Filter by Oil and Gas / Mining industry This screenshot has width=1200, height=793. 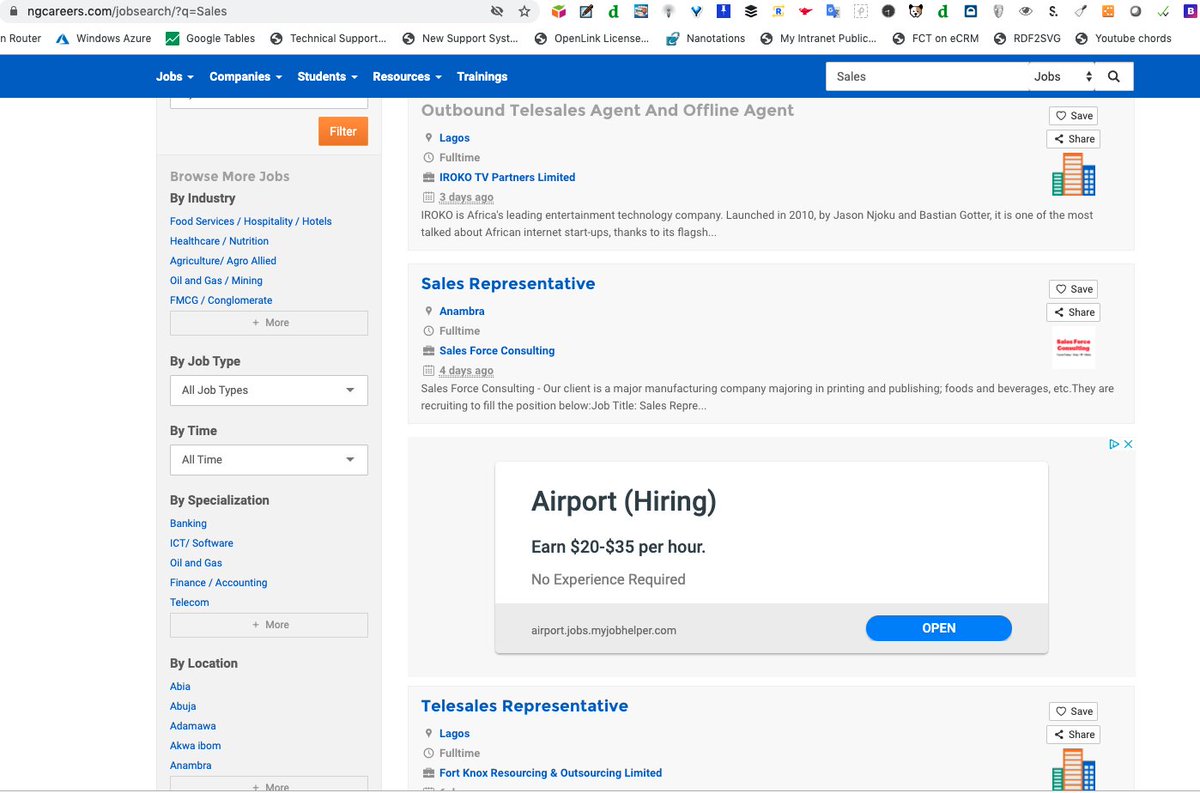point(216,281)
